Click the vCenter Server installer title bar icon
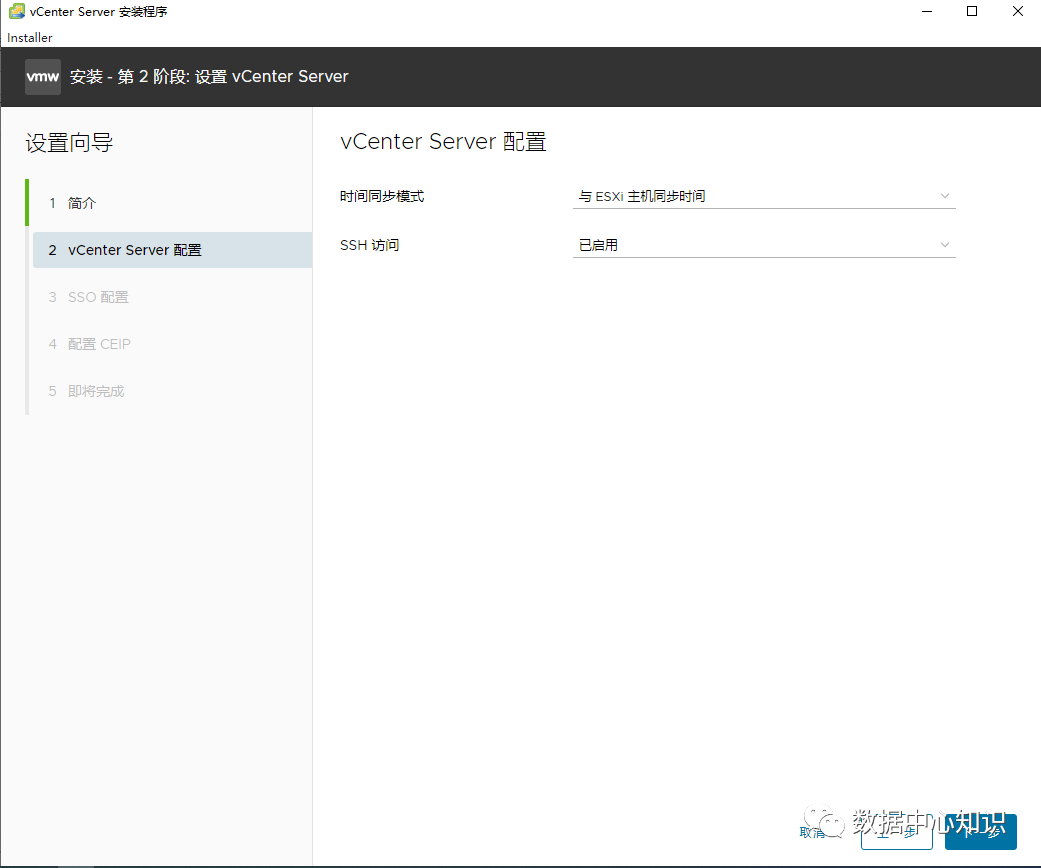The height and width of the screenshot is (868, 1041). coord(17,11)
